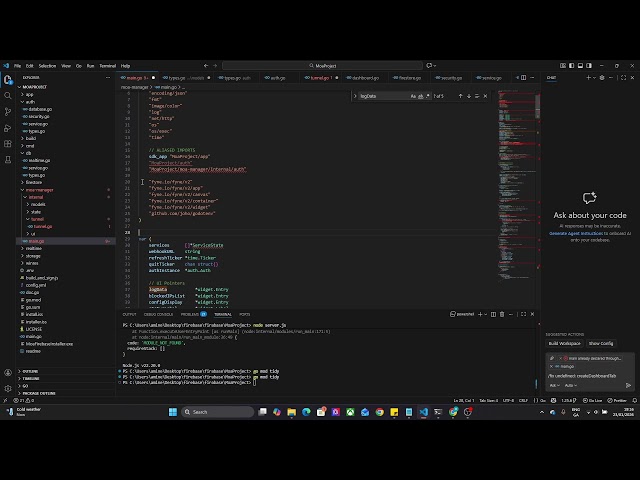Open the Accounts menu icon
The image size is (640, 480).
point(8,373)
